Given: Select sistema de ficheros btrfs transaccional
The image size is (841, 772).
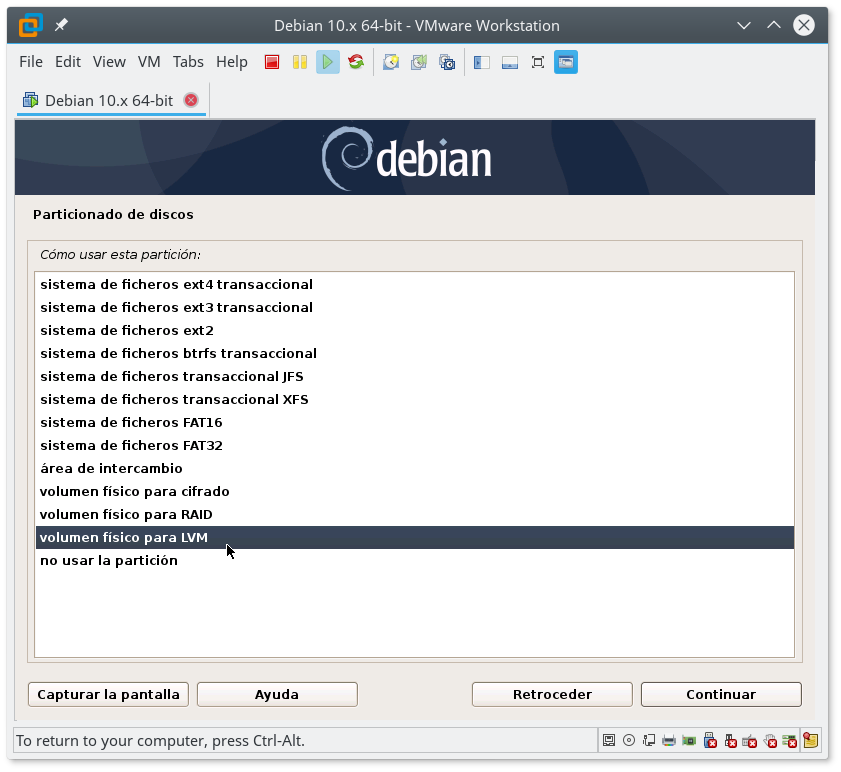Looking at the screenshot, I should 415,354.
